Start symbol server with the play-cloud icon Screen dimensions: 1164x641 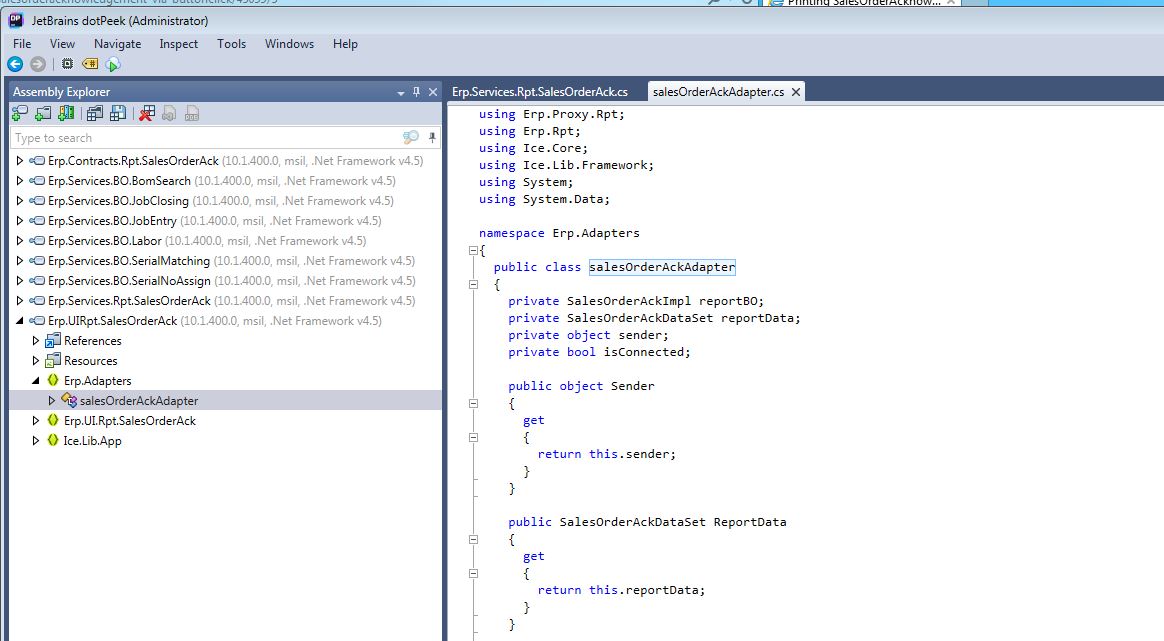113,65
